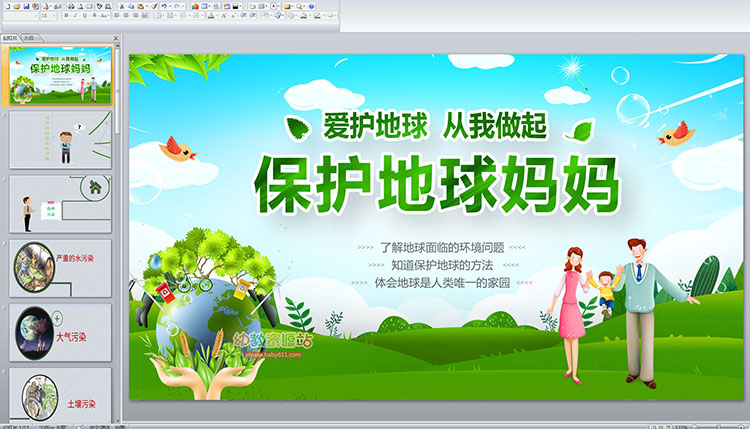Increase font size with the larger A icon
The height and width of the screenshot is (429, 750).
tap(223, 16)
